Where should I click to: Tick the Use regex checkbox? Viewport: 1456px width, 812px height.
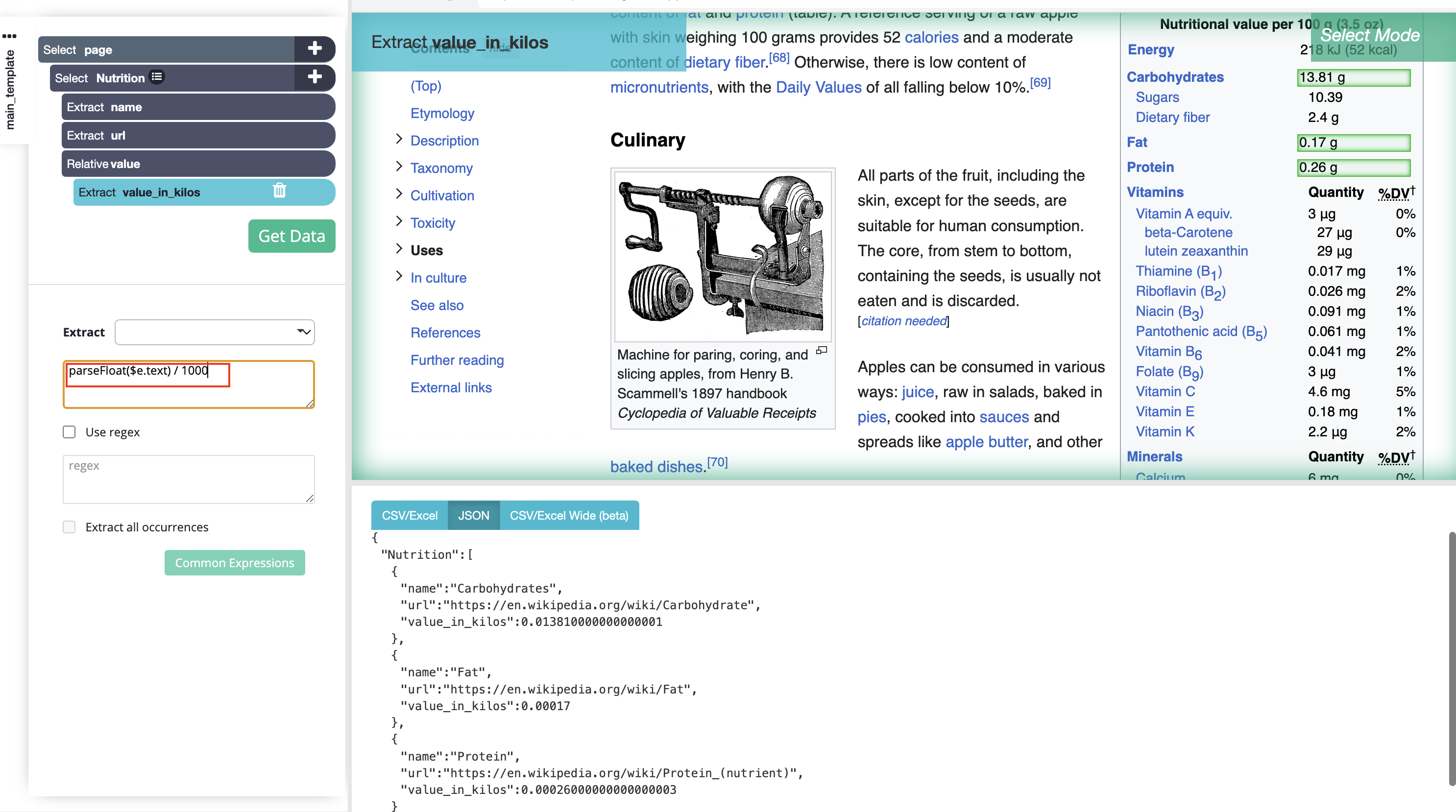point(69,431)
